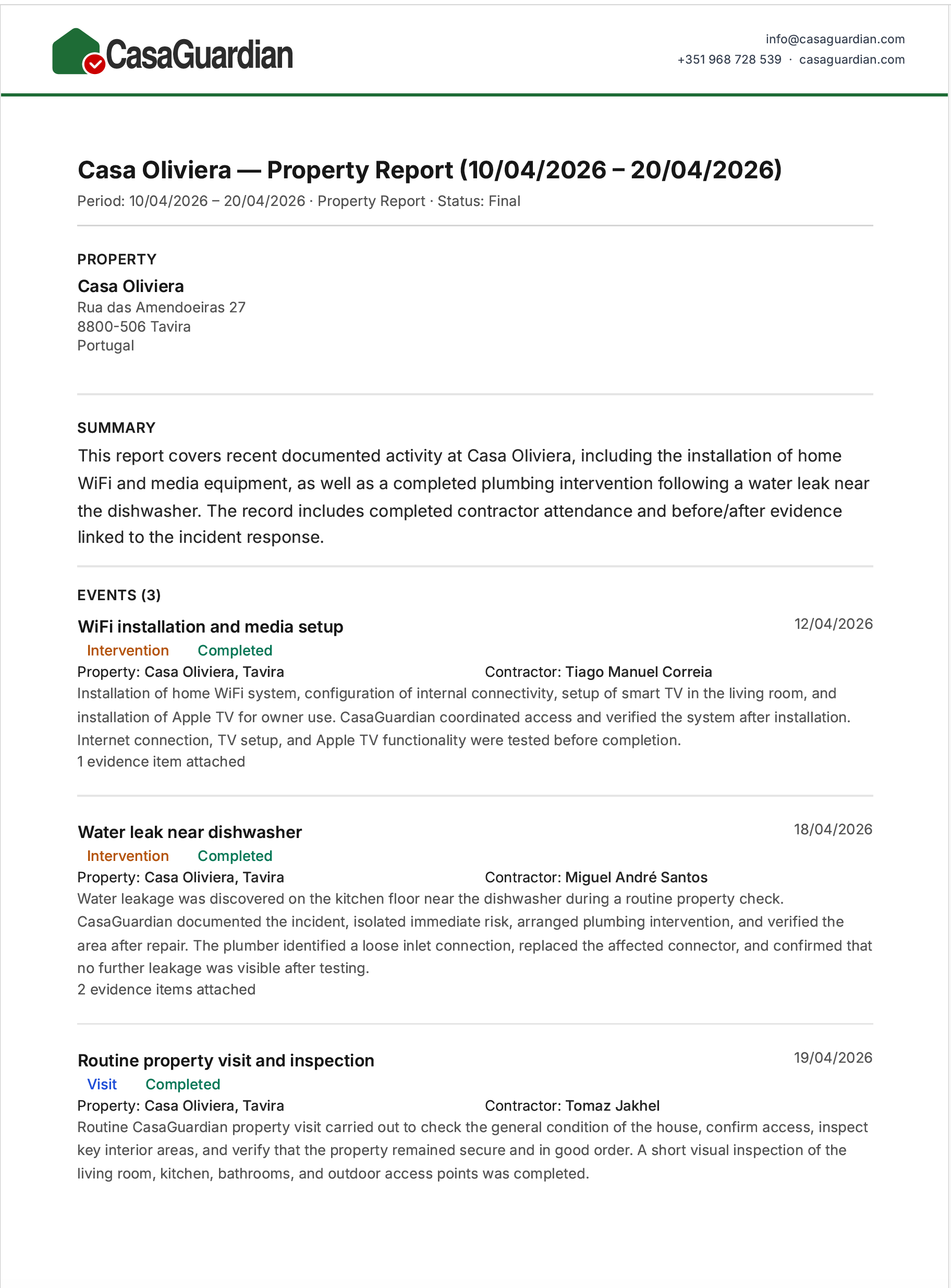
Task: Click the Completed status under Routine property visit
Action: coord(182,1084)
